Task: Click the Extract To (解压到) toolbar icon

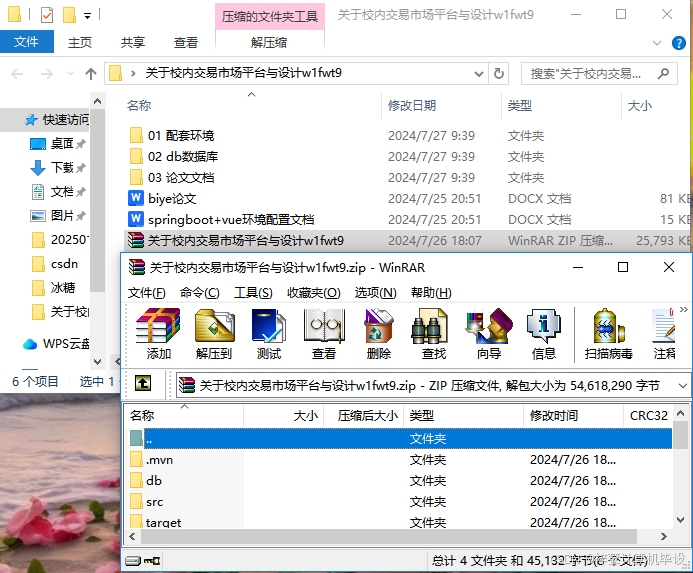Action: 214,334
